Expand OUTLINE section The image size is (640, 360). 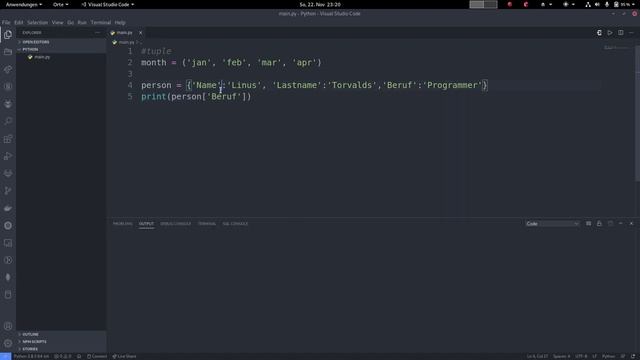tap(61, 334)
